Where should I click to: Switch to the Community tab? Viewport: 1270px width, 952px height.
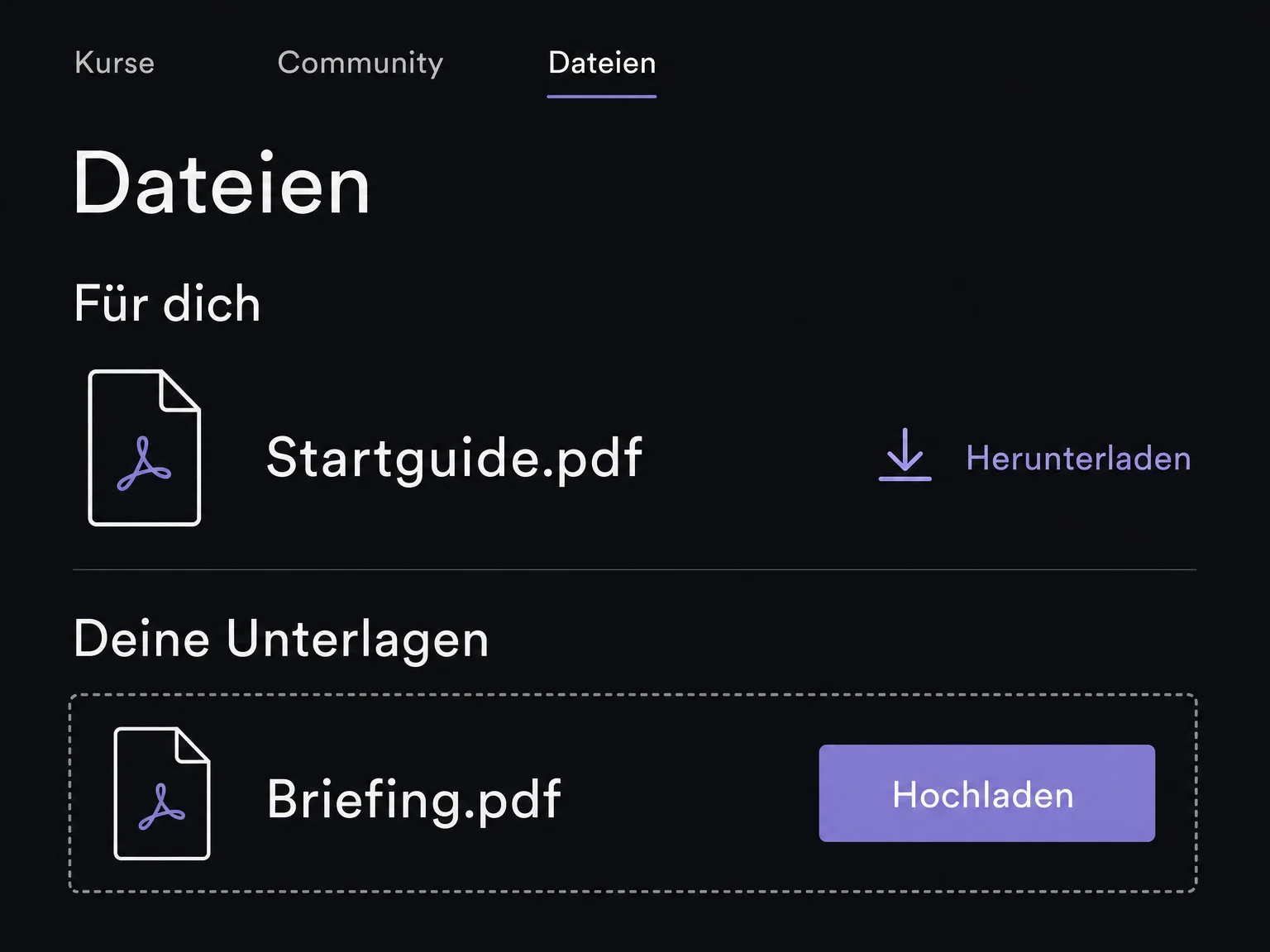pos(360,63)
